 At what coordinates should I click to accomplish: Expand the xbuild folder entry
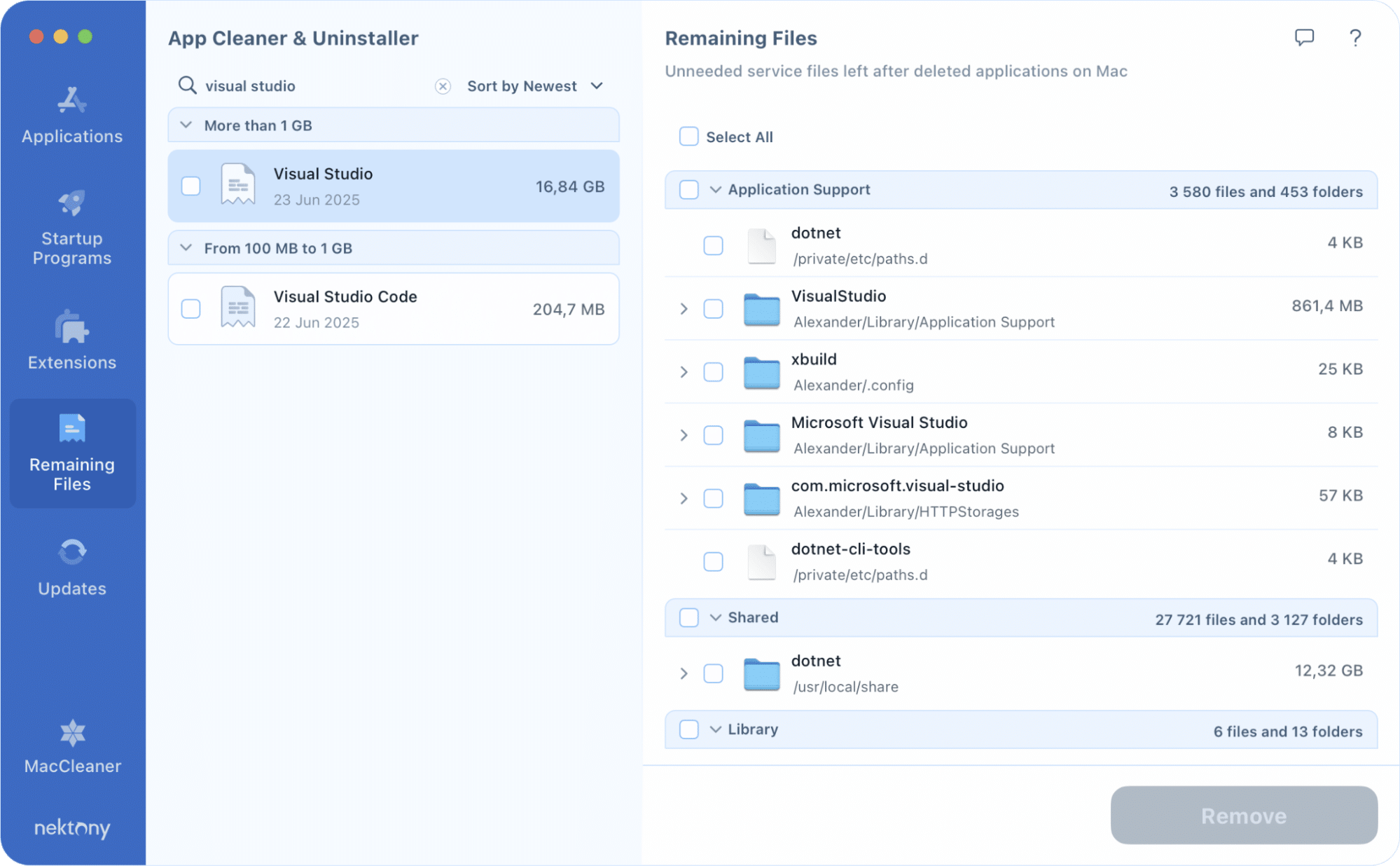pos(684,372)
